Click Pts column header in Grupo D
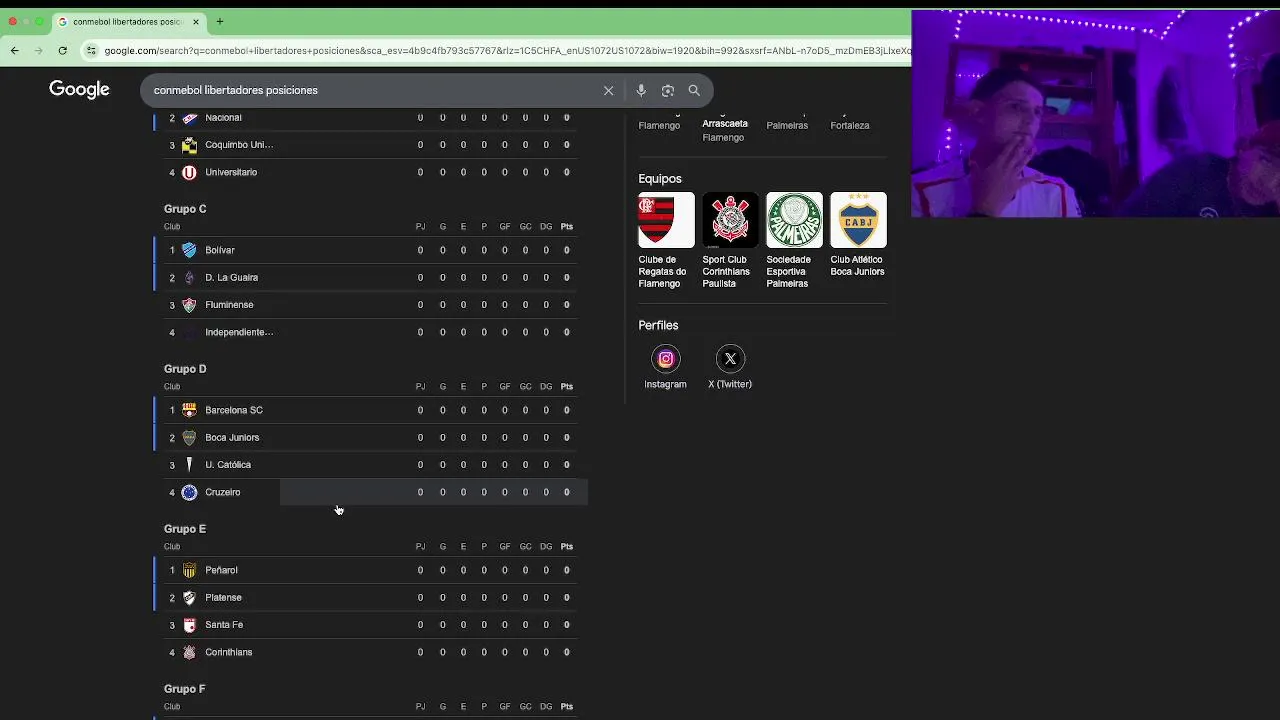1280x720 pixels. [567, 387]
